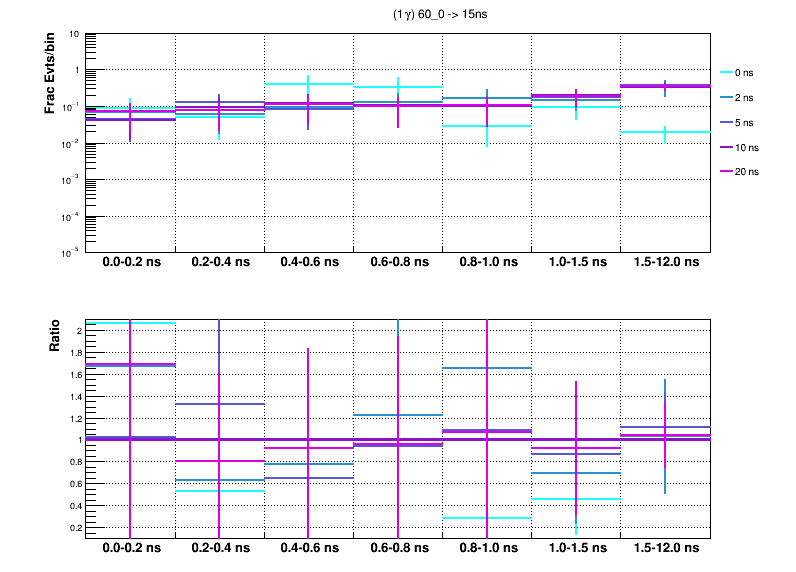Click the "0 ns" legend text

point(745,73)
